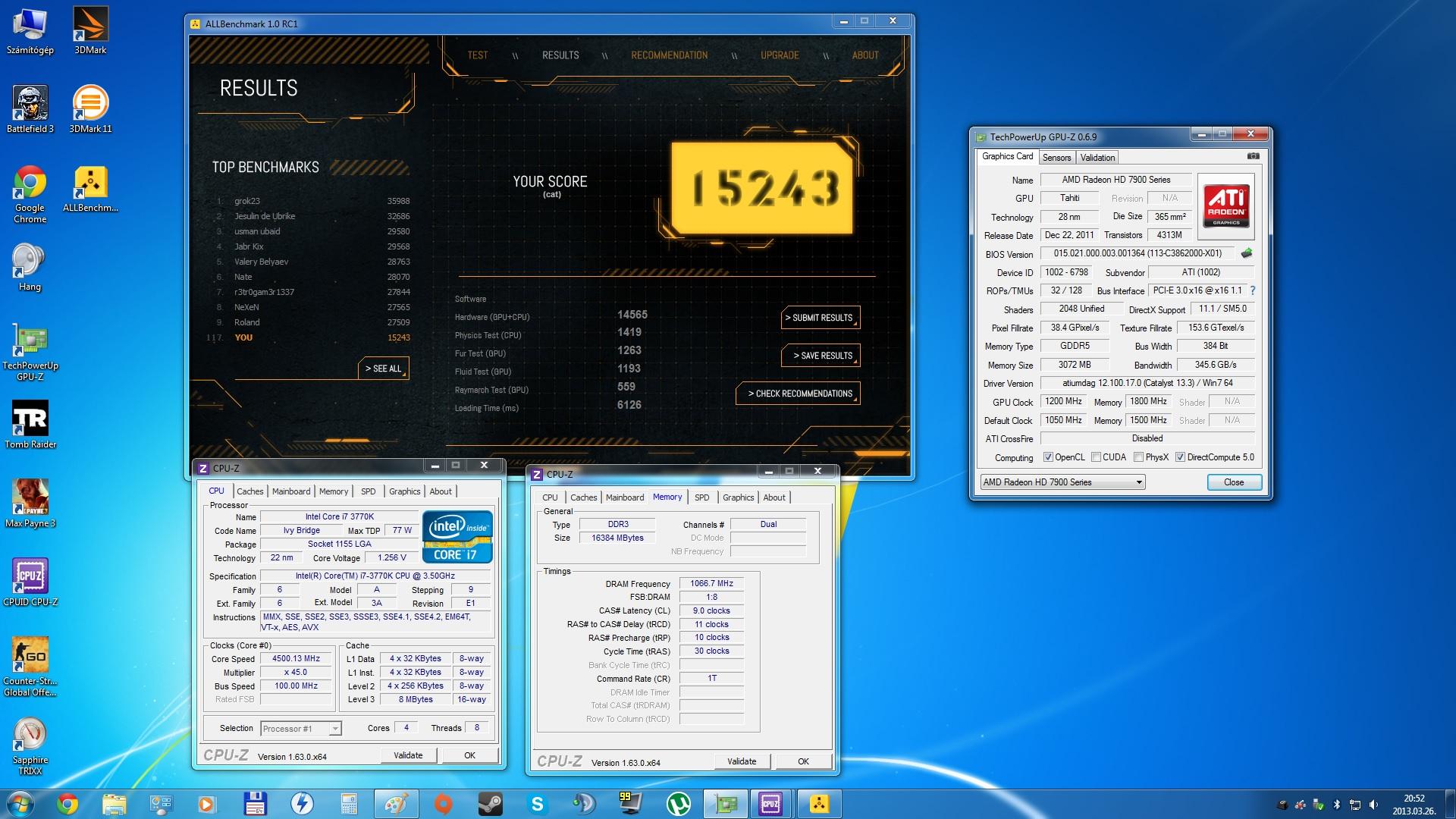Open the RECOMMENDATION tab in ALLBenchmark
This screenshot has width=1456, height=819.
pos(669,55)
